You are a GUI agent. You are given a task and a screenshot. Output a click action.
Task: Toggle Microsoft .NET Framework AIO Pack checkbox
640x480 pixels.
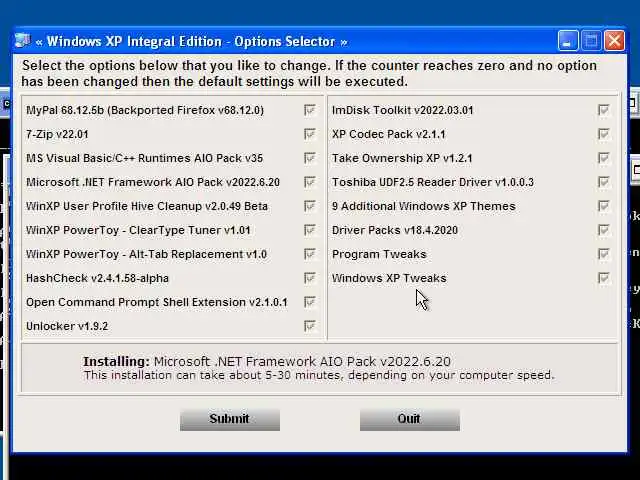tap(310, 182)
